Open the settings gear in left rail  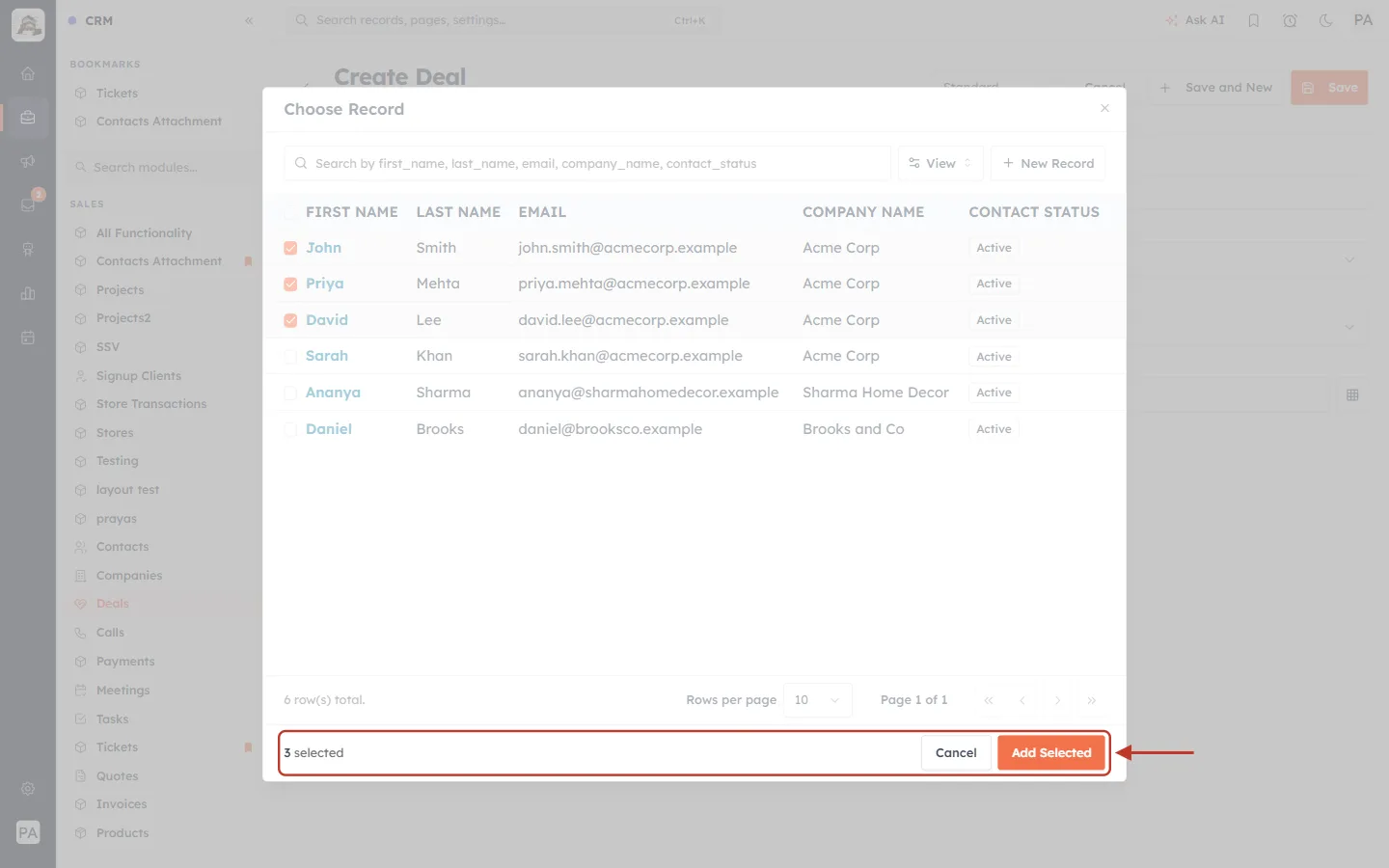28,789
